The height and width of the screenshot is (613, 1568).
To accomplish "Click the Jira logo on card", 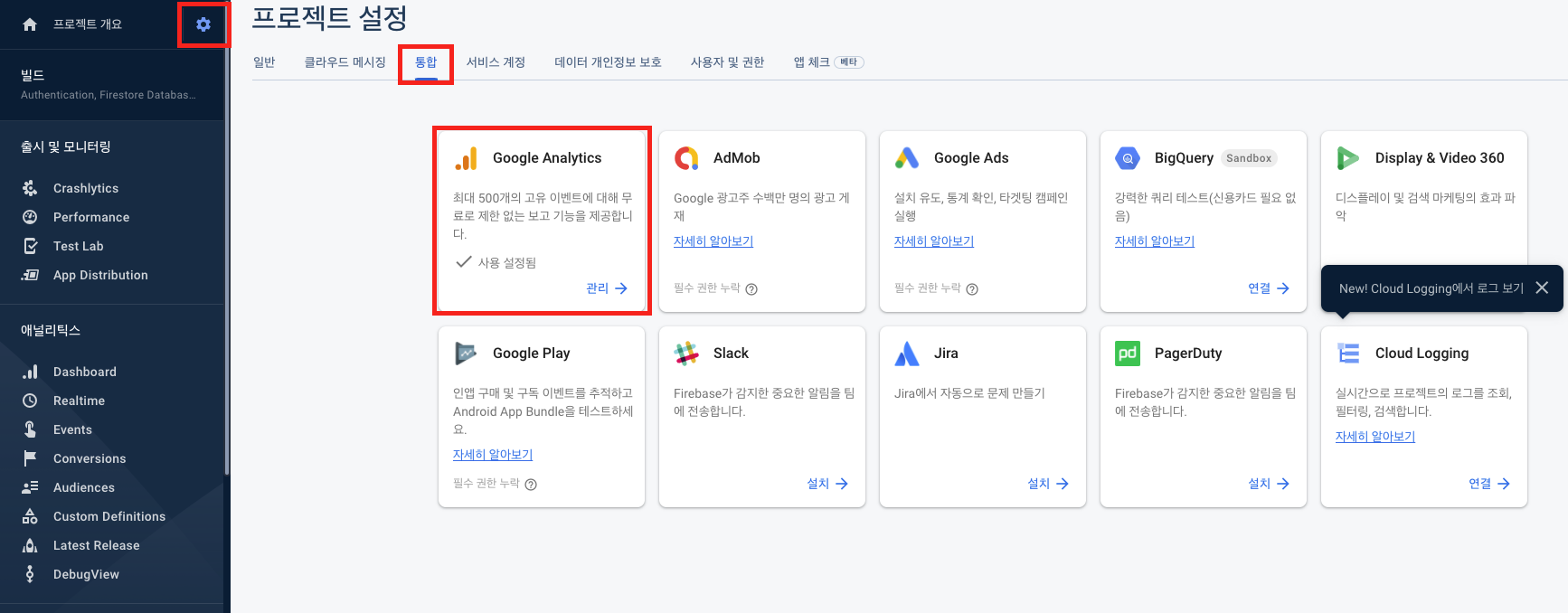I will [x=907, y=354].
